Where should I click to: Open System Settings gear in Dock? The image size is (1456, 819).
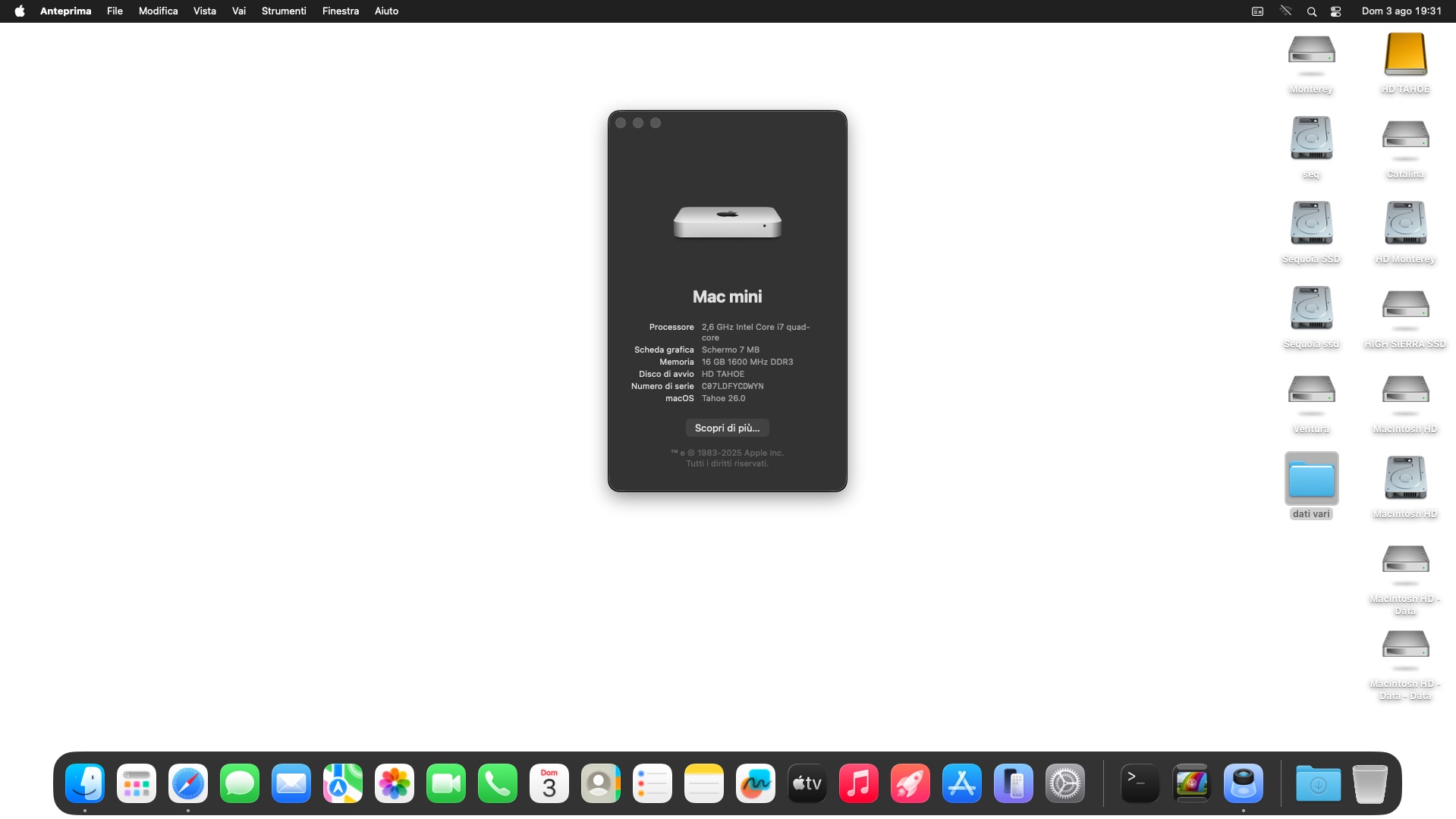(1065, 783)
